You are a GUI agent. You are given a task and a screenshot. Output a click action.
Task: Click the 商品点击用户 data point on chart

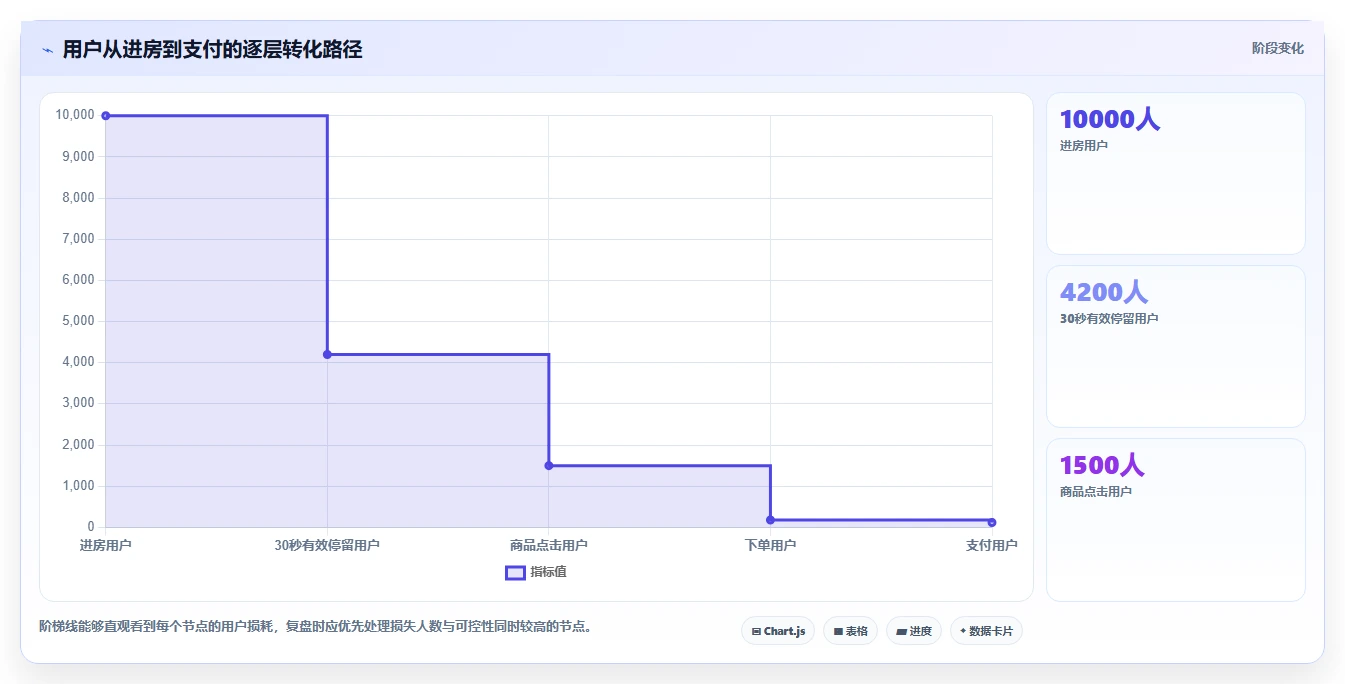[x=549, y=465]
